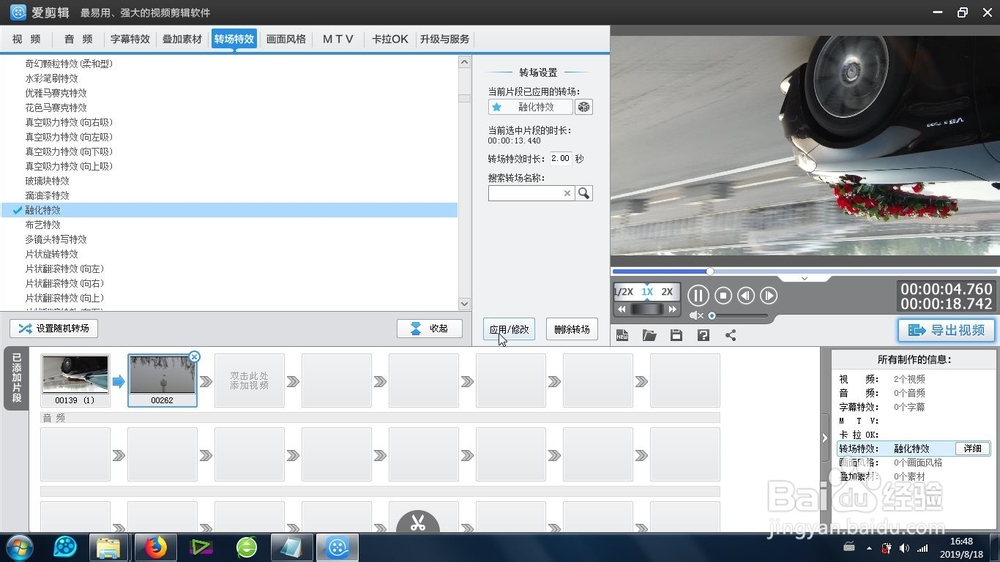Collapse the list with 收起 button

[x=429, y=329]
